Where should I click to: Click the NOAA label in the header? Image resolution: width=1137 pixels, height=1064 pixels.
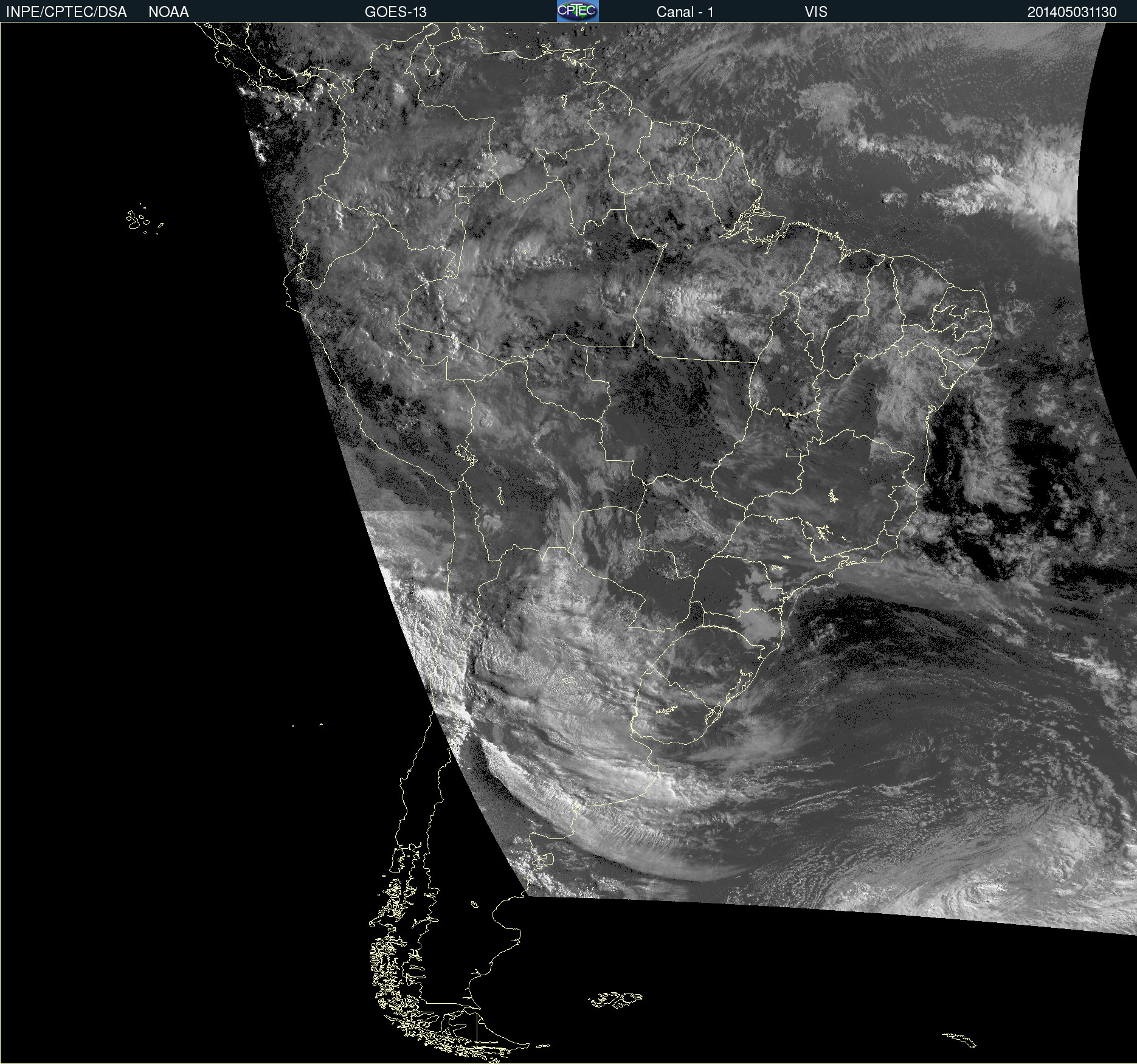coord(168,12)
